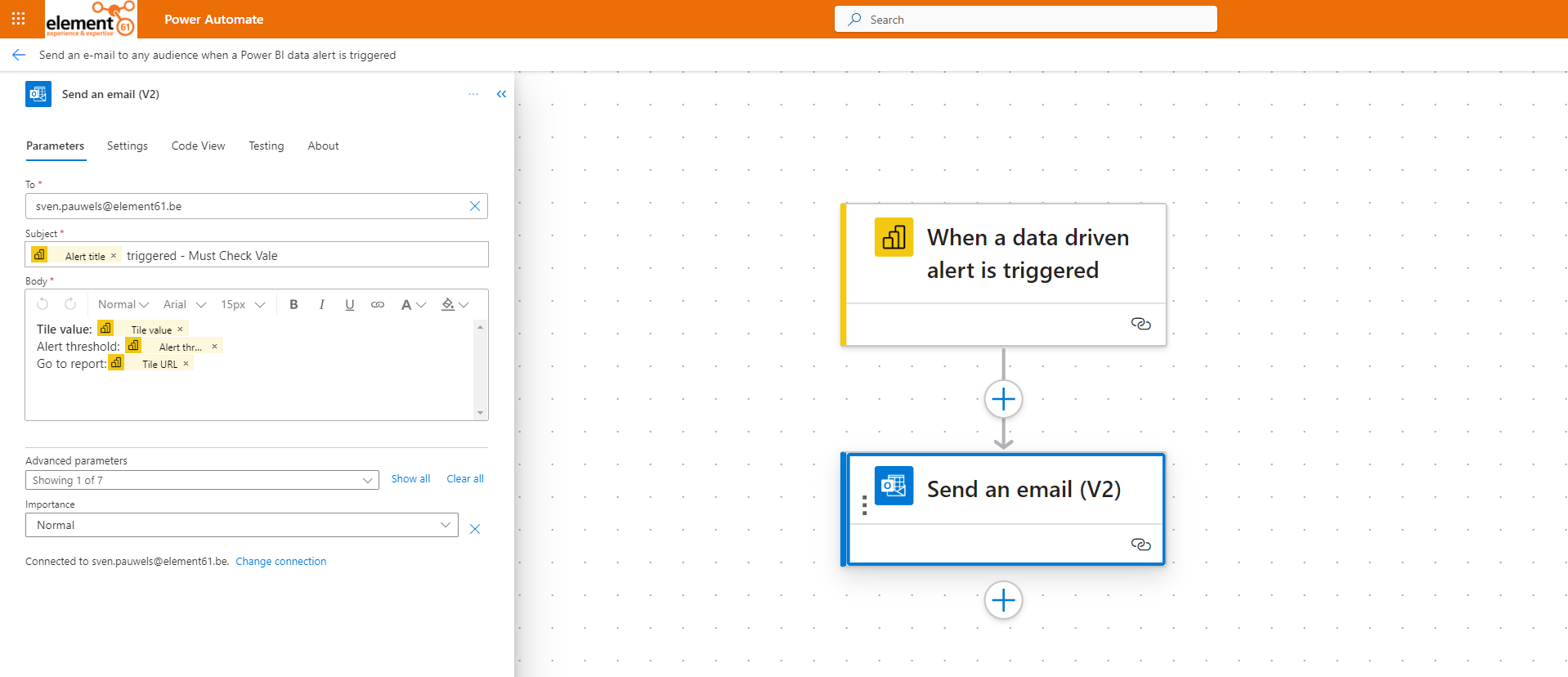1568x677 pixels.
Task: Open the Testing tab
Action: coord(267,146)
